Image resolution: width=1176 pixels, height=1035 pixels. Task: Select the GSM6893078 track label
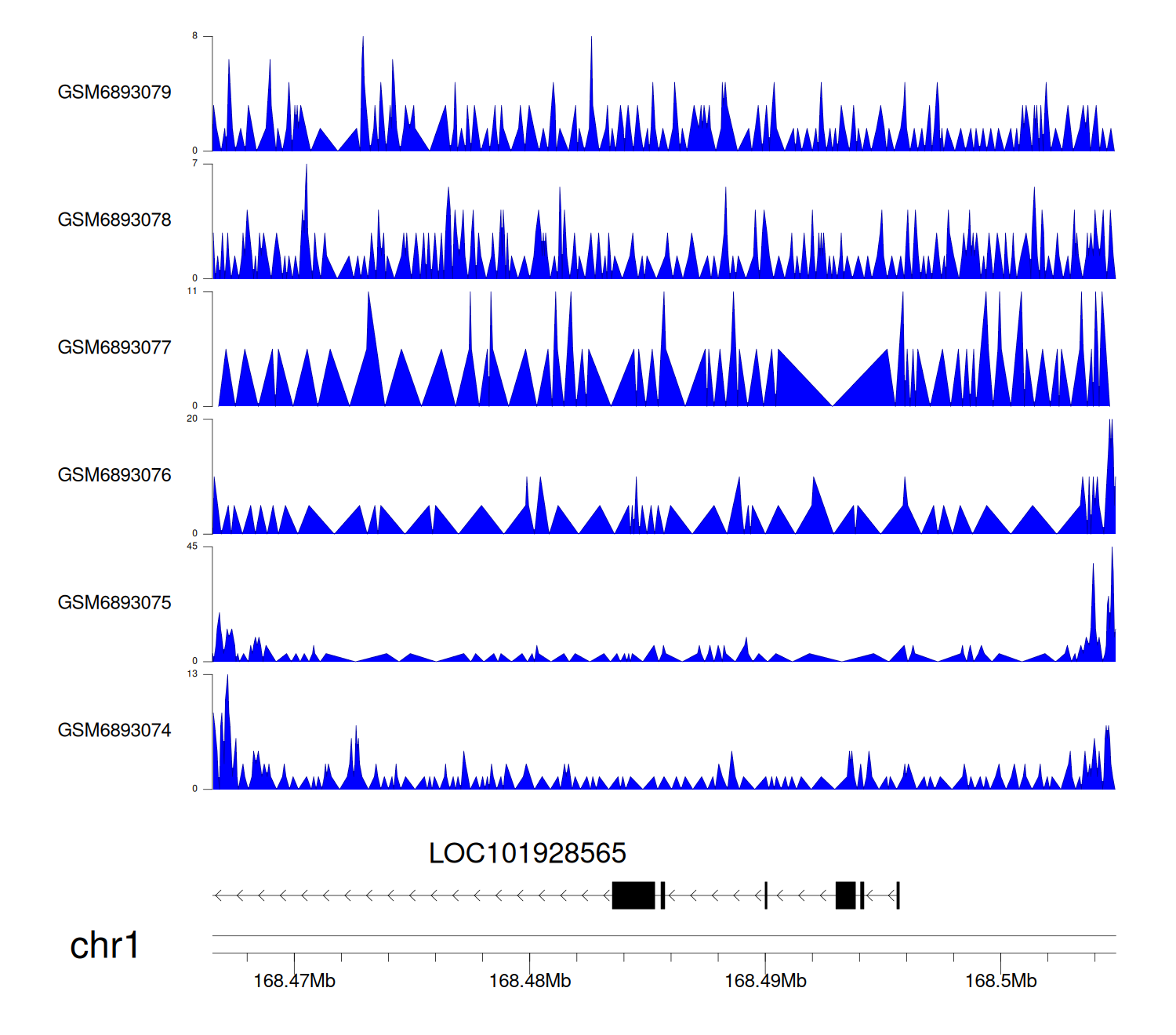pyautogui.click(x=114, y=220)
